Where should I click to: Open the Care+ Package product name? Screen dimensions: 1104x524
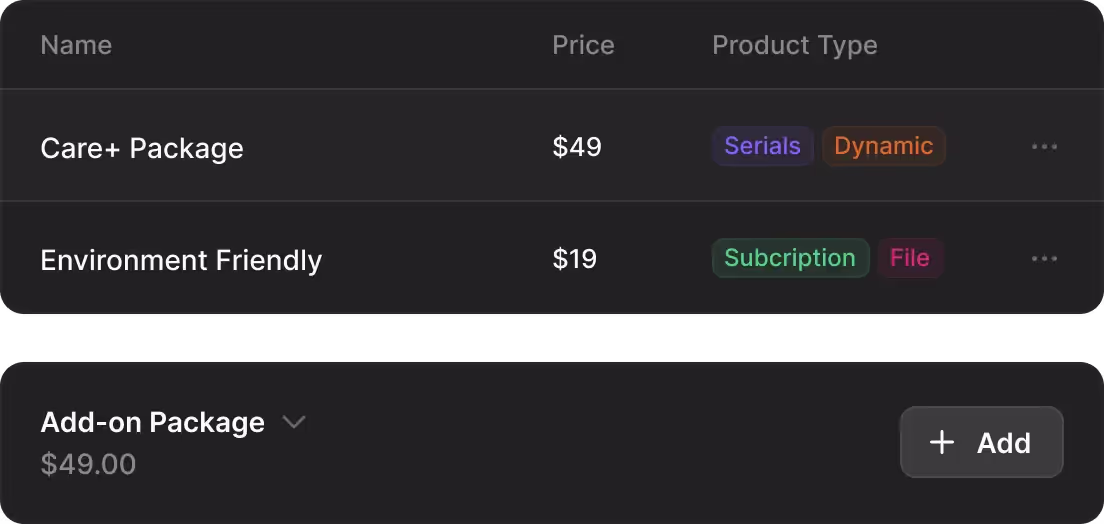tap(142, 148)
